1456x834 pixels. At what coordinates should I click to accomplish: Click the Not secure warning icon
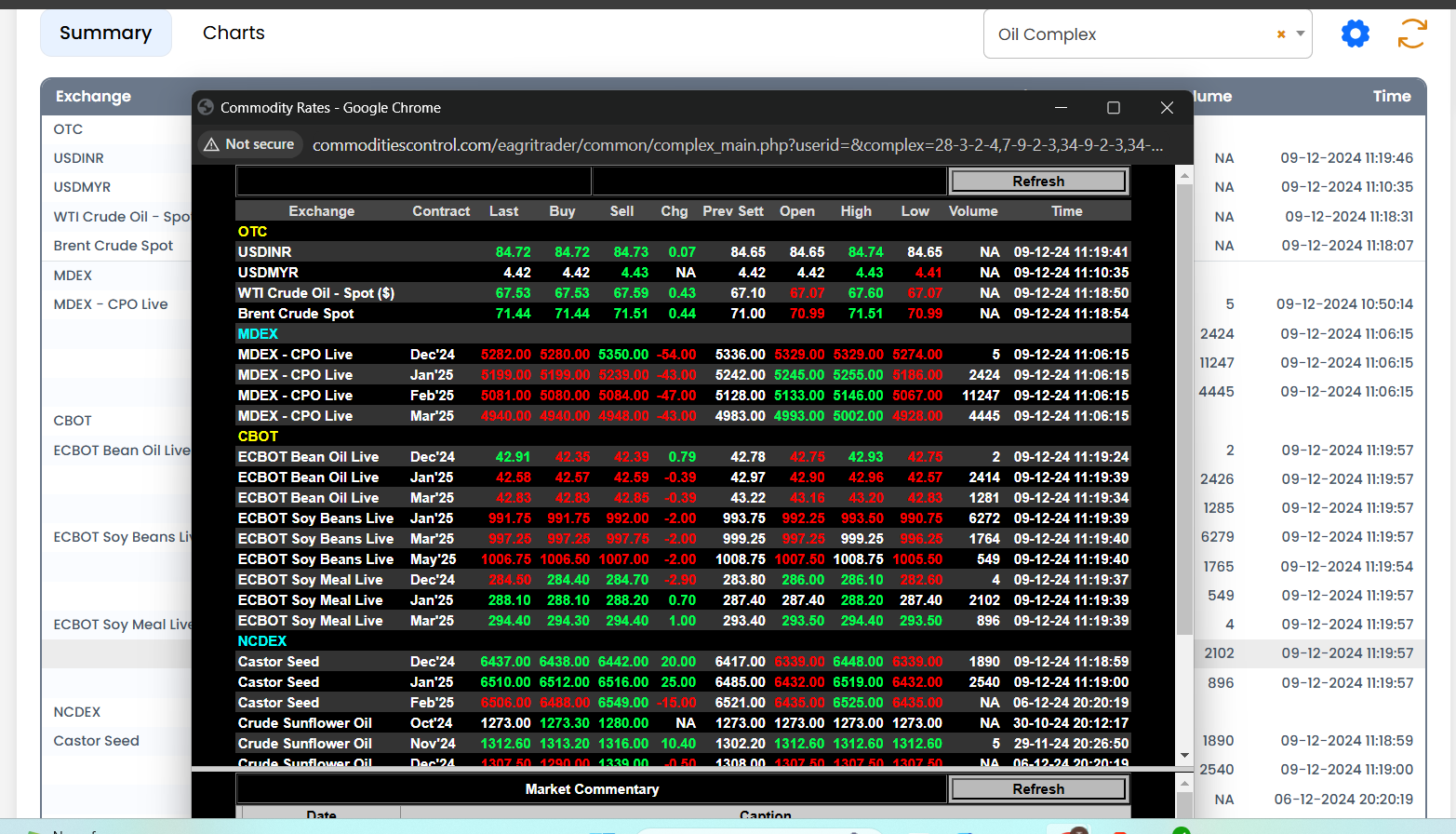(x=211, y=144)
